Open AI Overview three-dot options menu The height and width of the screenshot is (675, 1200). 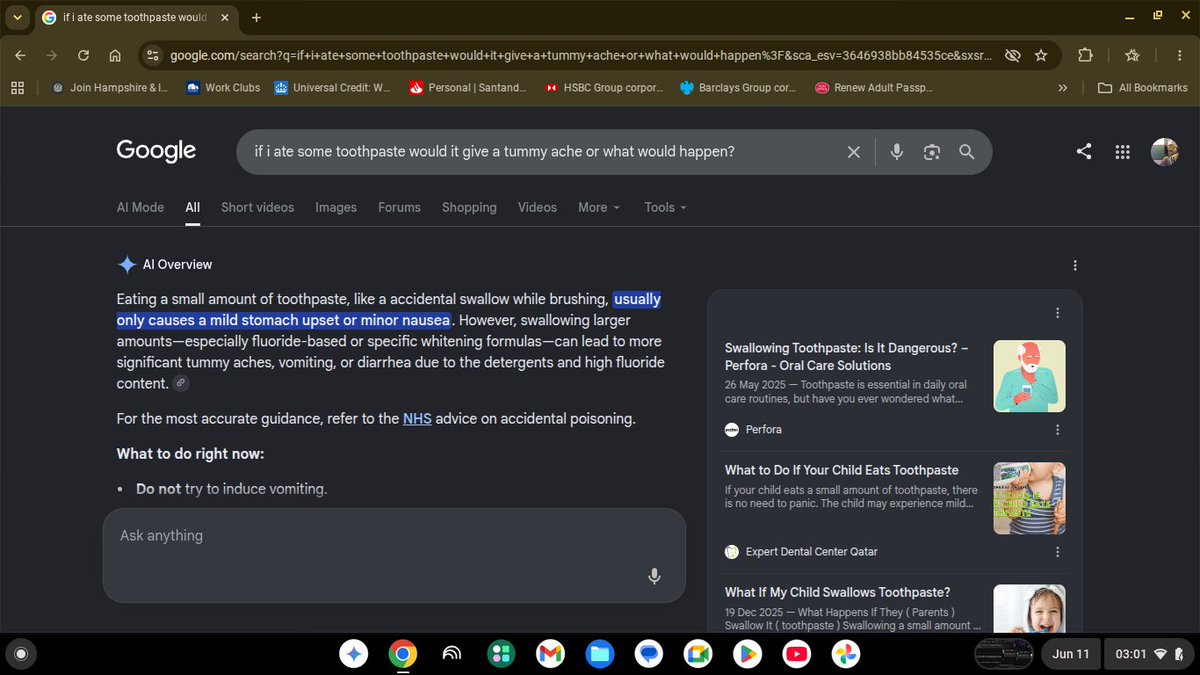1075,265
